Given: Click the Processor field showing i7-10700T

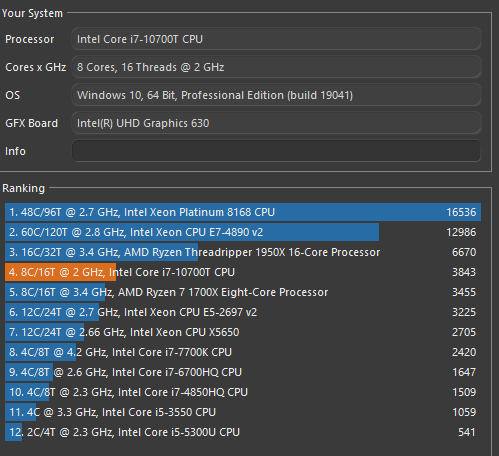Looking at the screenshot, I should (x=276, y=39).
